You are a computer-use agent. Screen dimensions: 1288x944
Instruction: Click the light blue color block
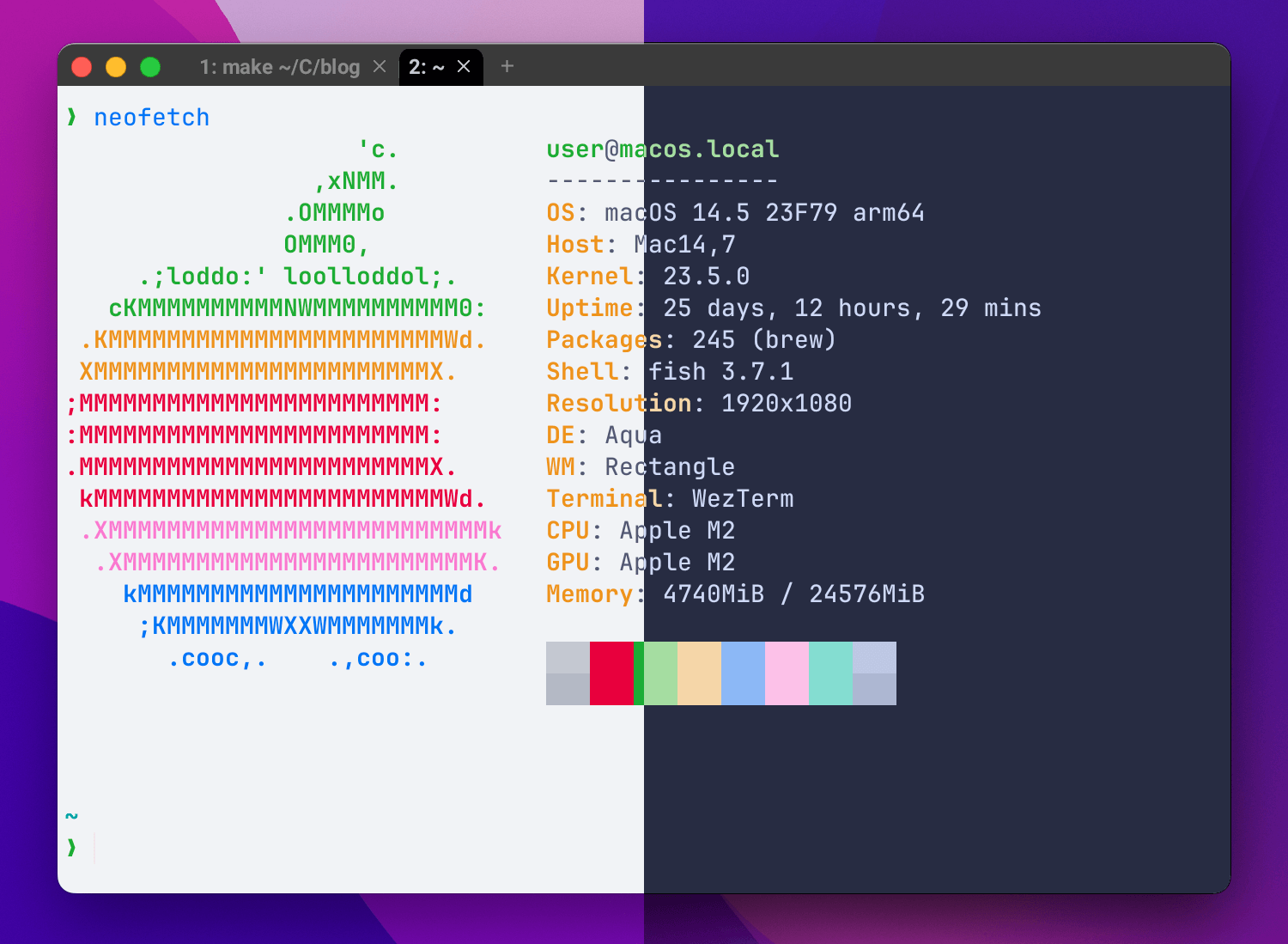point(743,673)
